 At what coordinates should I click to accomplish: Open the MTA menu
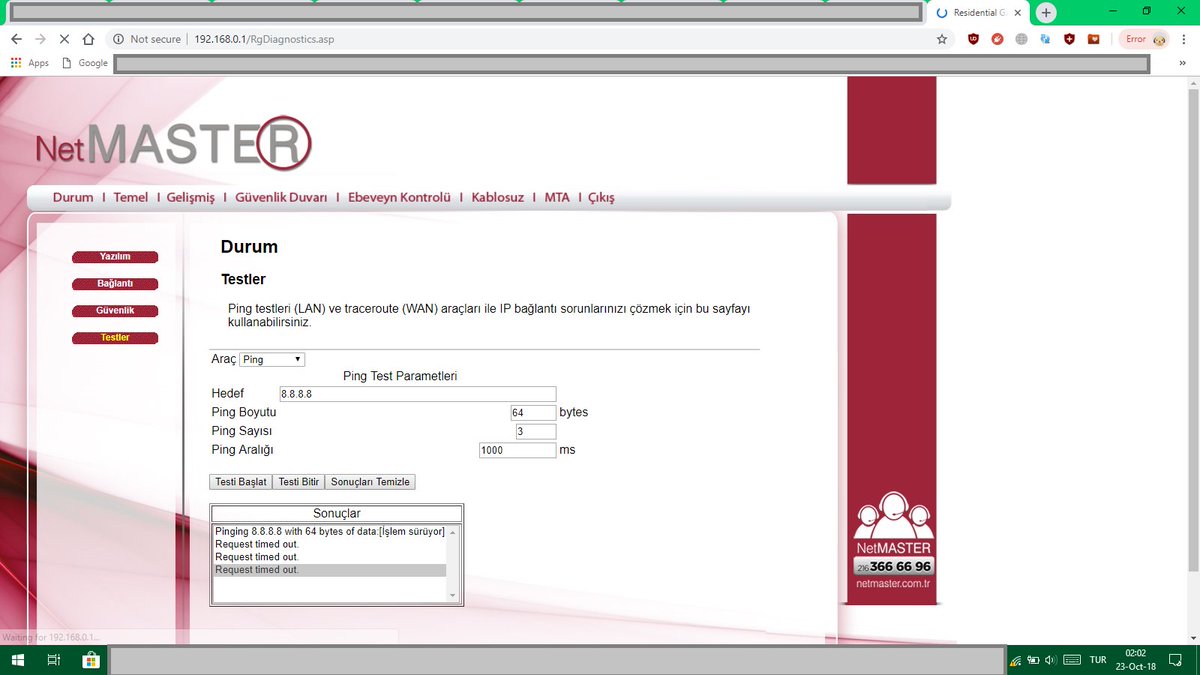click(557, 197)
